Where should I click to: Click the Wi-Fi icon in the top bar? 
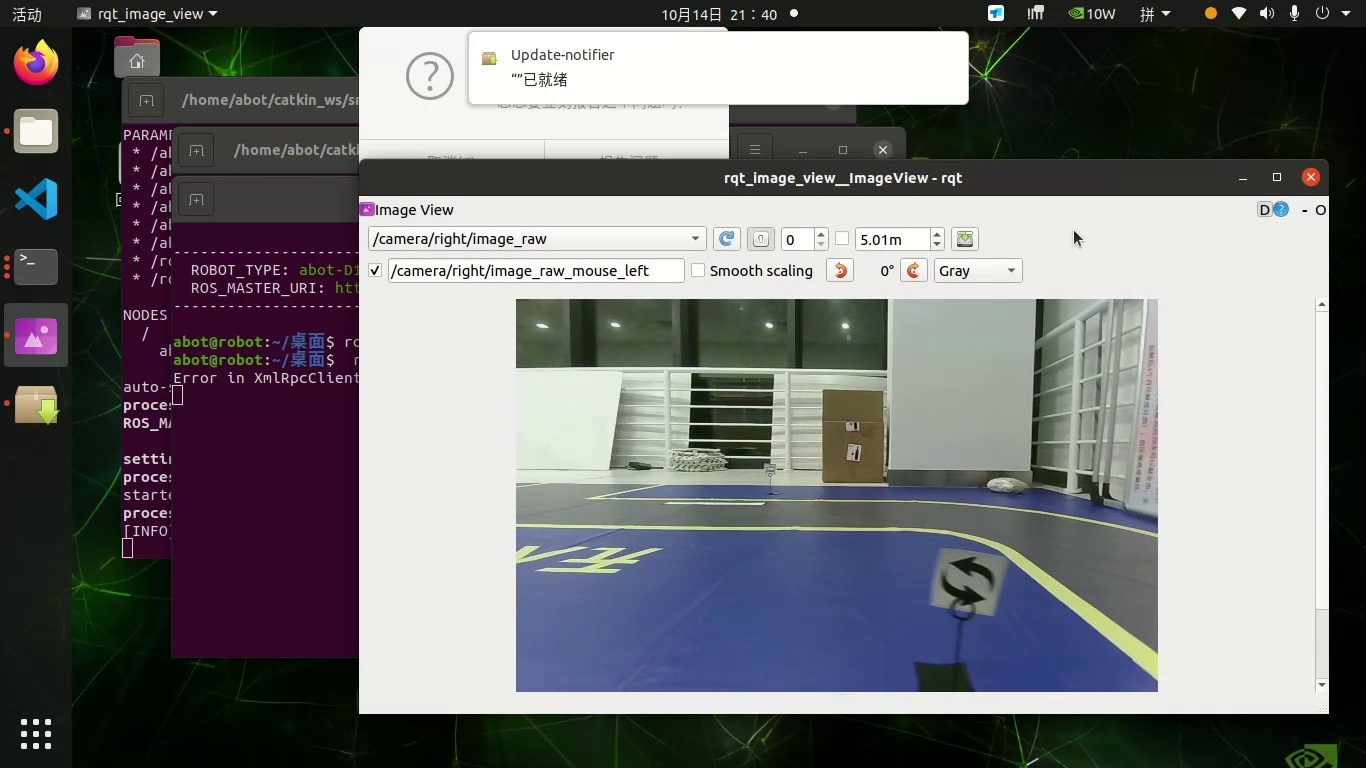tap(1239, 14)
